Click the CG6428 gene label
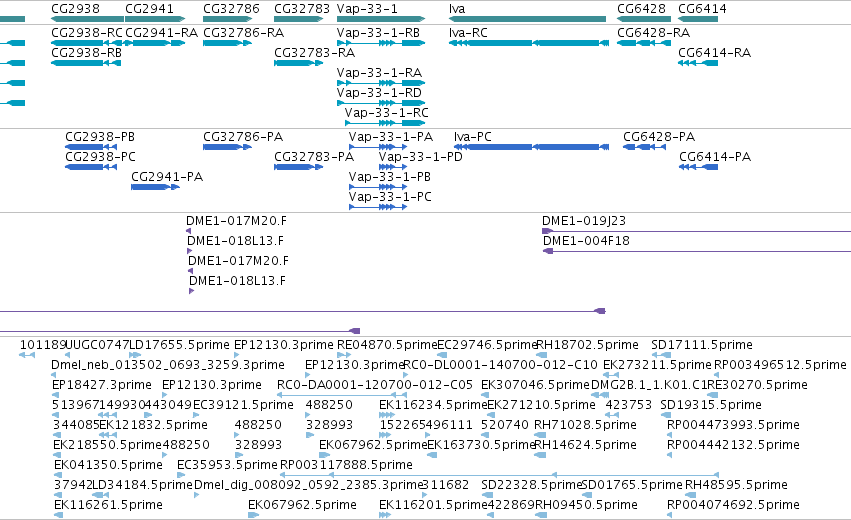The width and height of the screenshot is (851, 520). click(642, 9)
